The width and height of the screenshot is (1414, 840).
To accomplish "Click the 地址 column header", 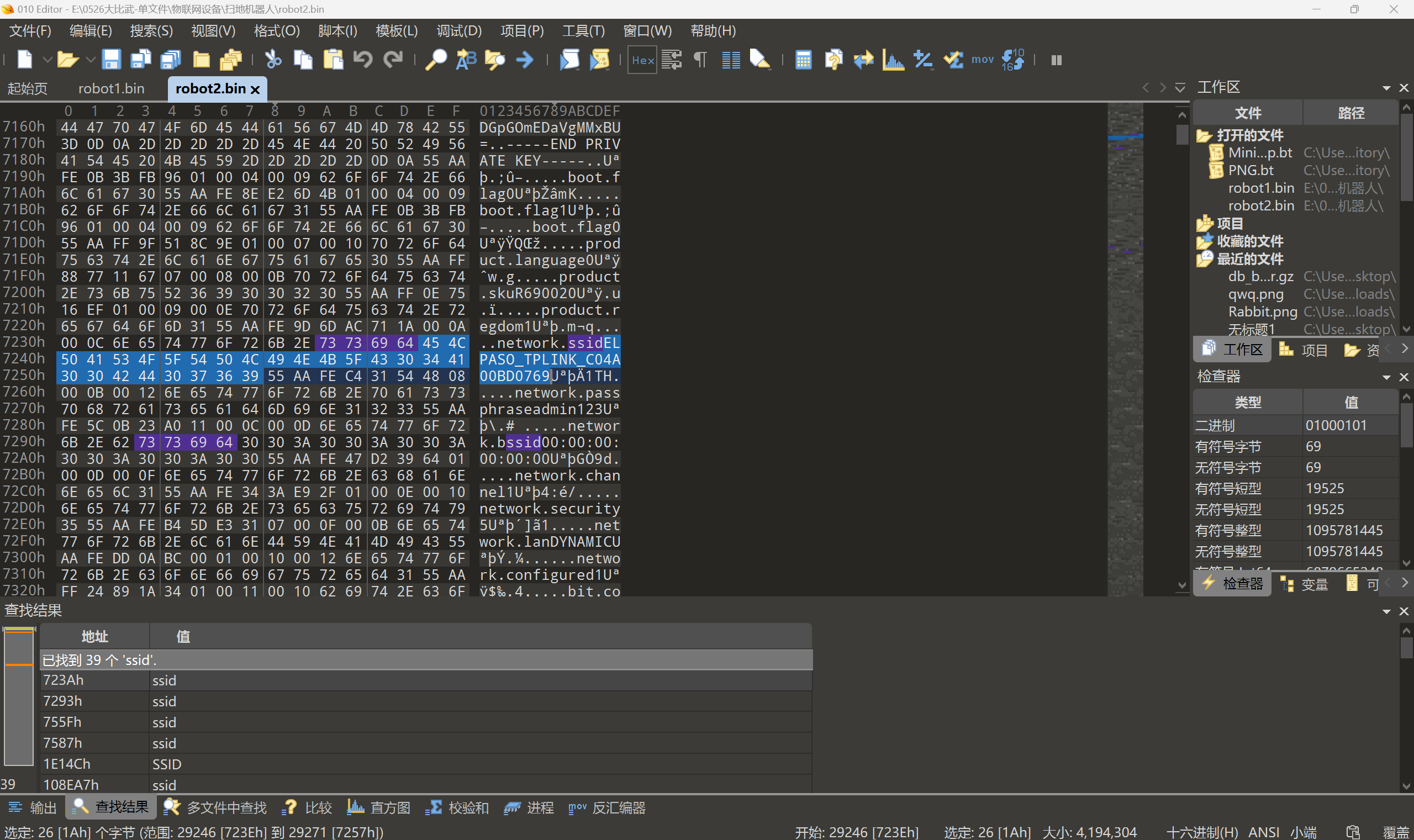I will [94, 637].
